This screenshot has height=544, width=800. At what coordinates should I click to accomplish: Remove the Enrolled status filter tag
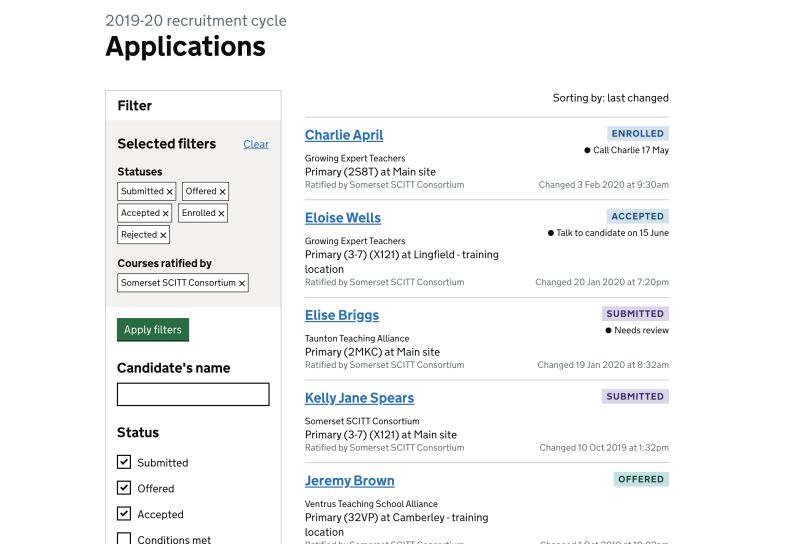coord(221,214)
